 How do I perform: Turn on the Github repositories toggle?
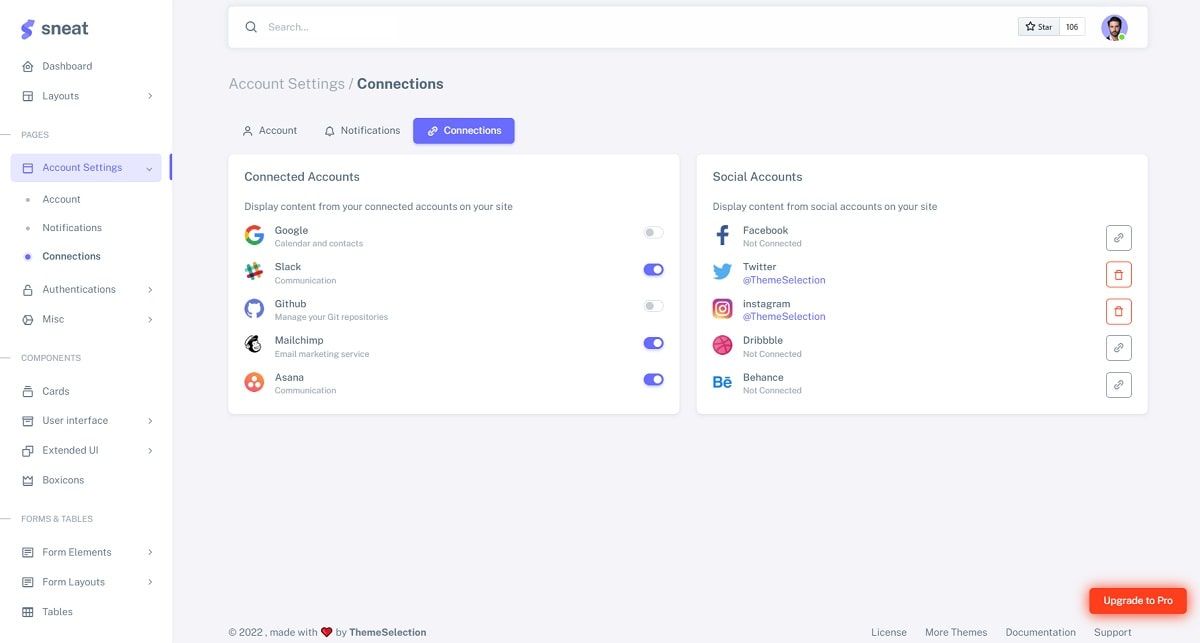[x=653, y=303]
